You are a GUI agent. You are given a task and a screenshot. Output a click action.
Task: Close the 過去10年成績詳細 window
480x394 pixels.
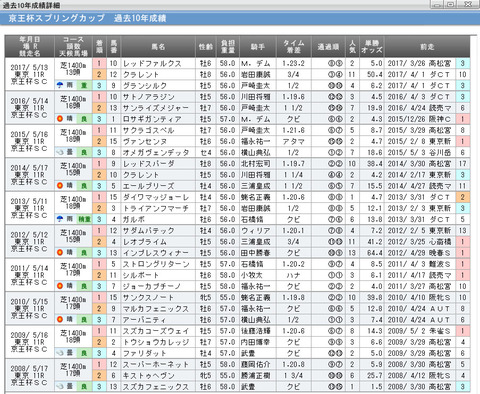click(468, 4)
